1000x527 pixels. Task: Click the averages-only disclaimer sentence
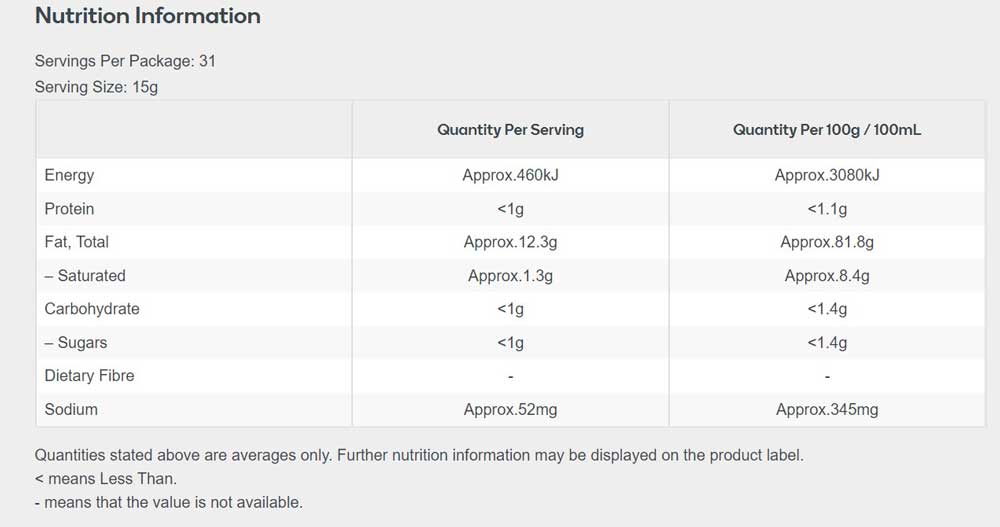pos(419,455)
